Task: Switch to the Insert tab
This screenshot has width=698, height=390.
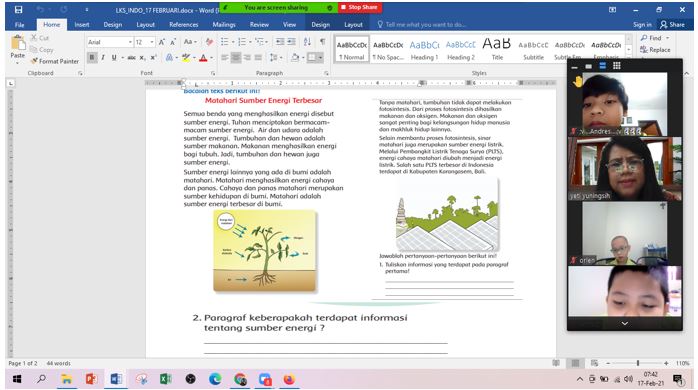Action: pos(81,24)
